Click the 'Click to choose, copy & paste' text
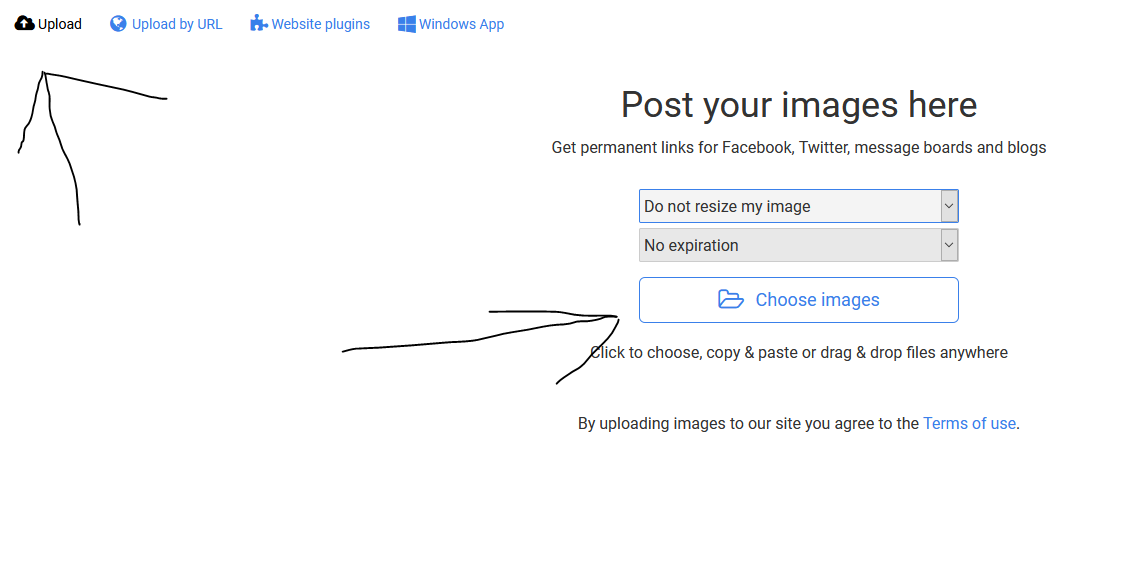The image size is (1148, 565). pyautogui.click(x=799, y=353)
